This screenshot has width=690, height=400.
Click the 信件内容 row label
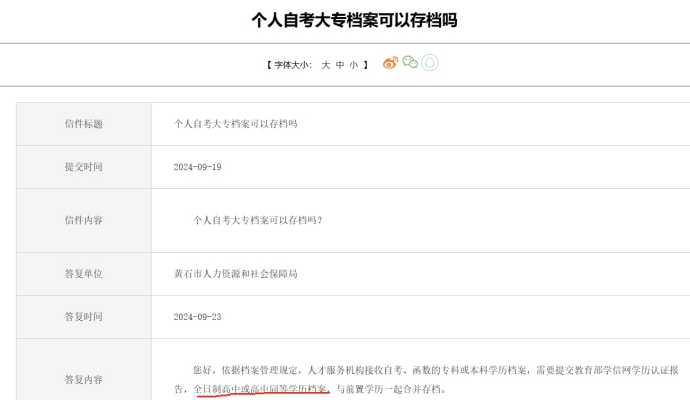[x=84, y=220]
